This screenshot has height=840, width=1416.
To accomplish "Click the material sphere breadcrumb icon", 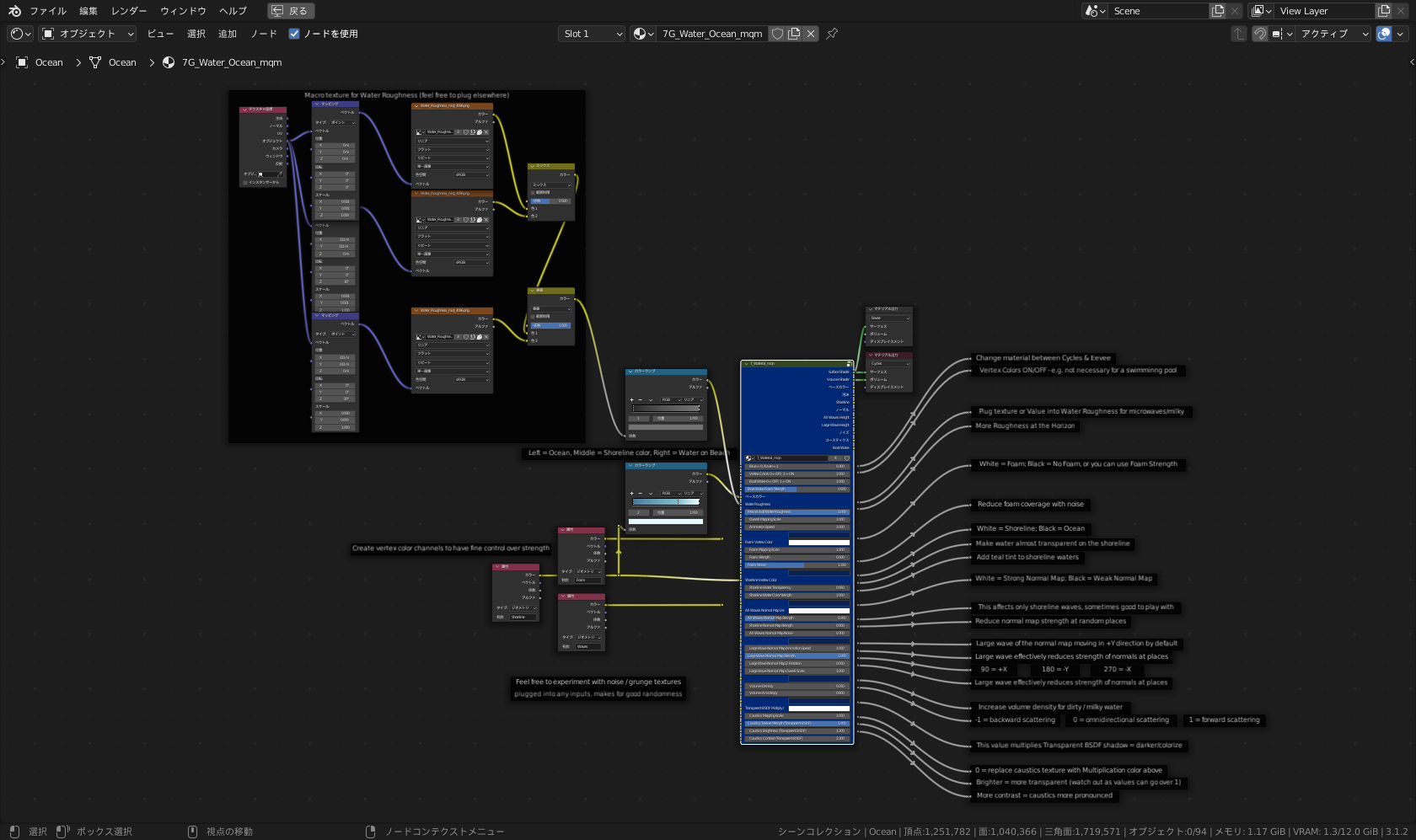I will 169,62.
